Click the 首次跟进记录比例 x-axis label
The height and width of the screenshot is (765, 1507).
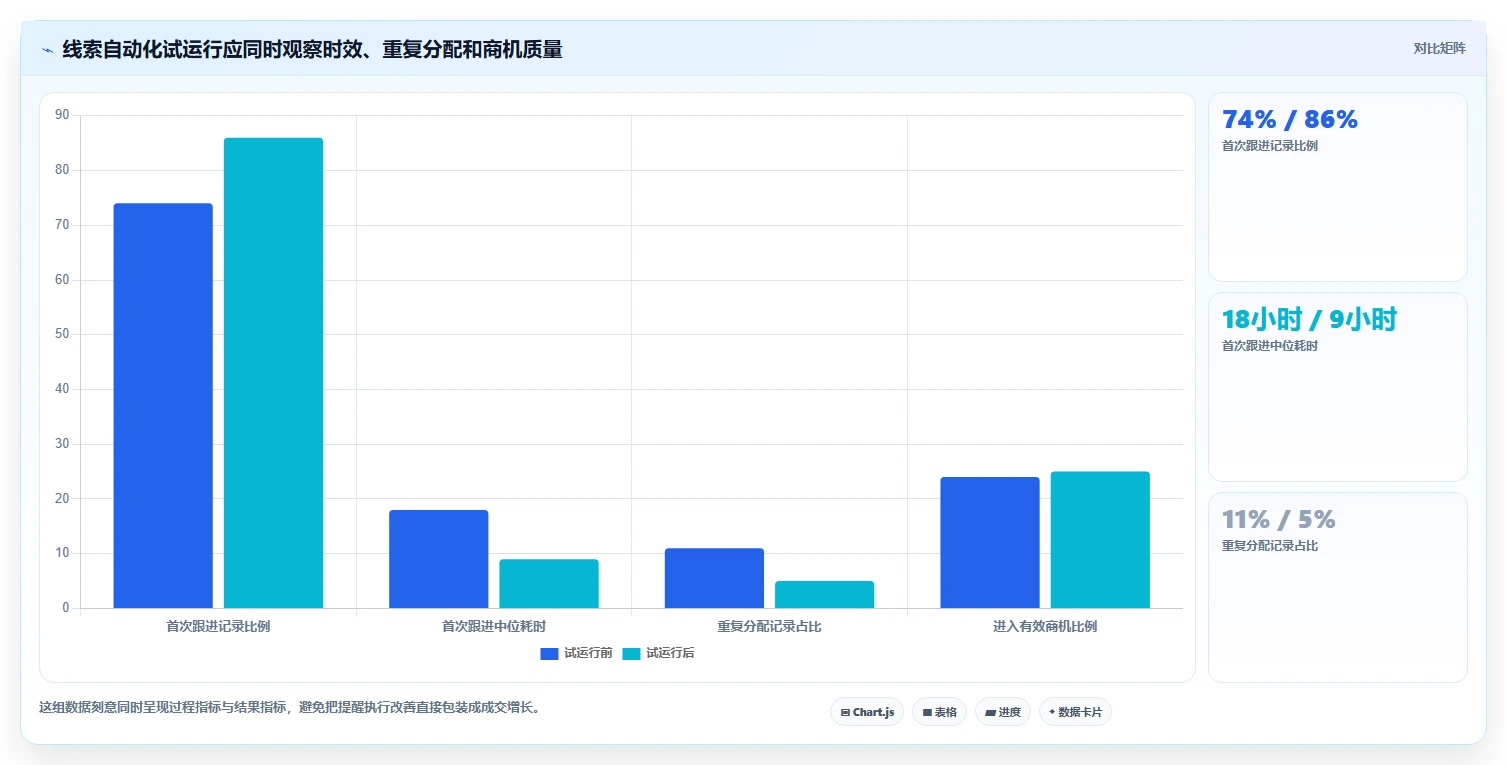tap(218, 627)
